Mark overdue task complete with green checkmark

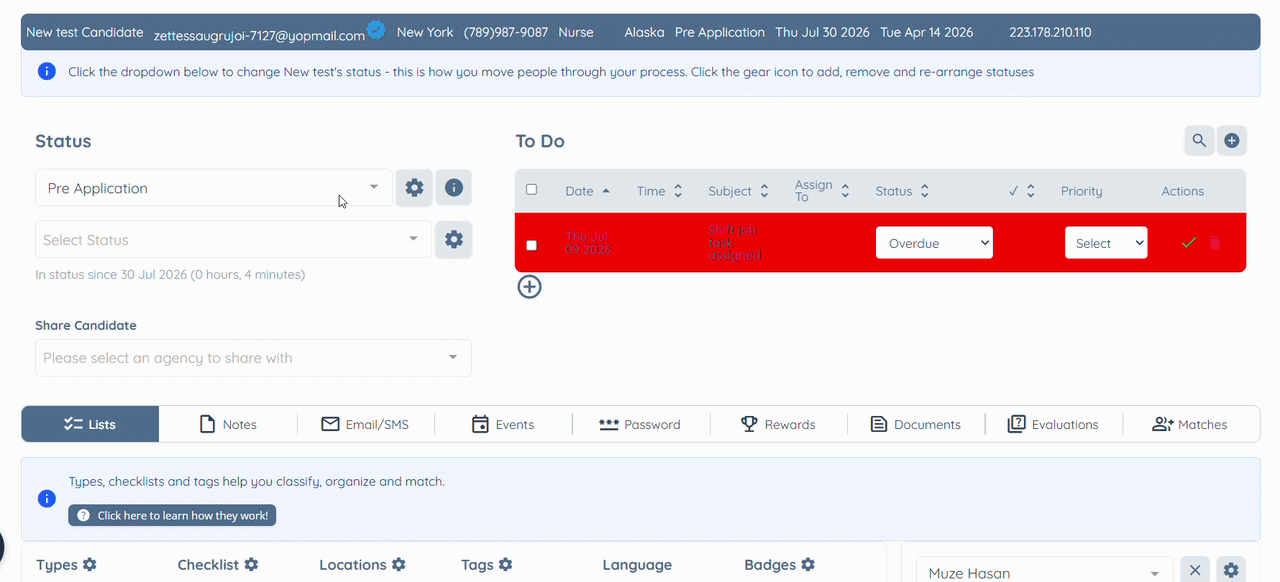tap(1189, 243)
